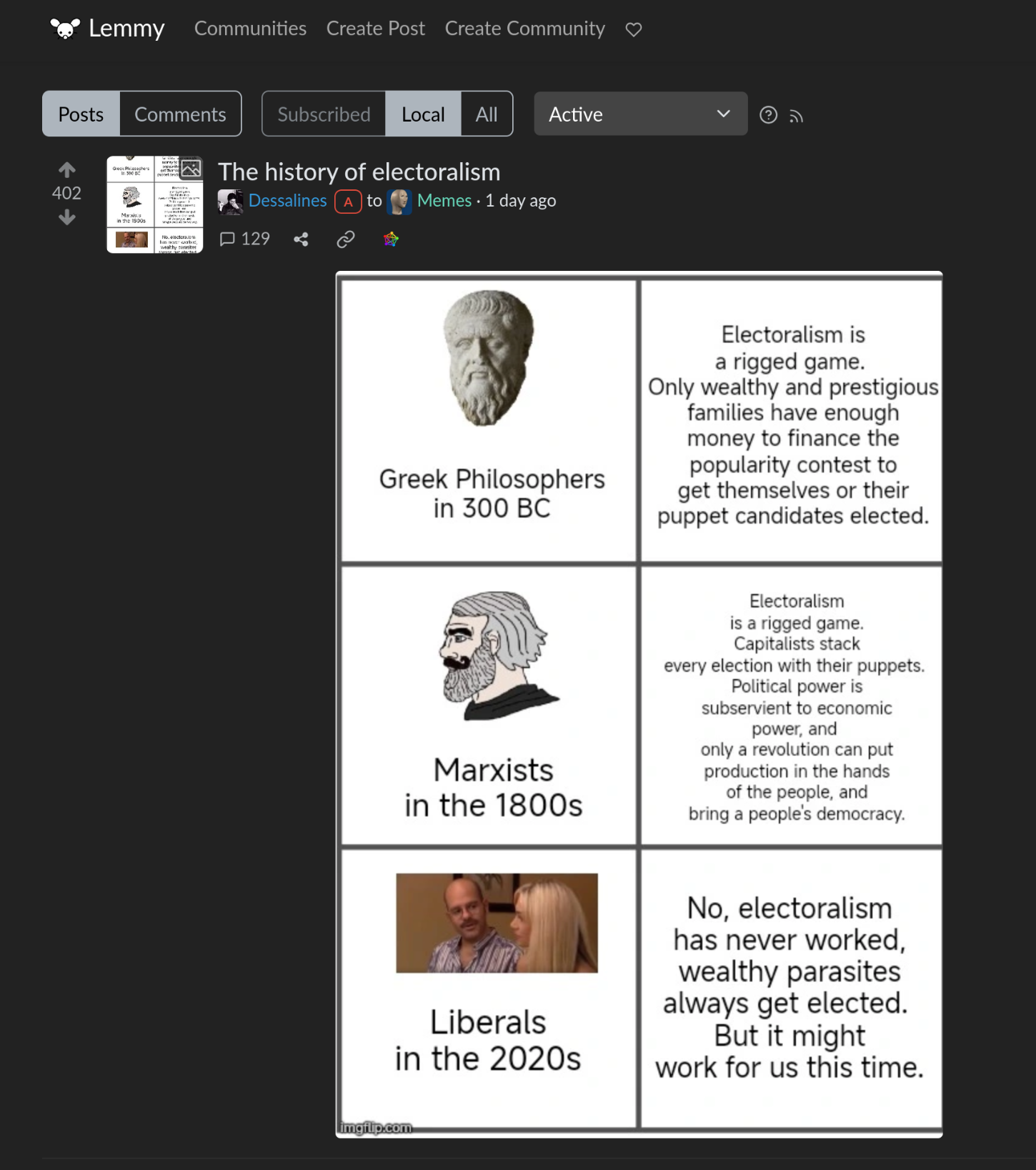The height and width of the screenshot is (1170, 1036).
Task: Click the post thumbnail preview image
Action: pos(154,204)
